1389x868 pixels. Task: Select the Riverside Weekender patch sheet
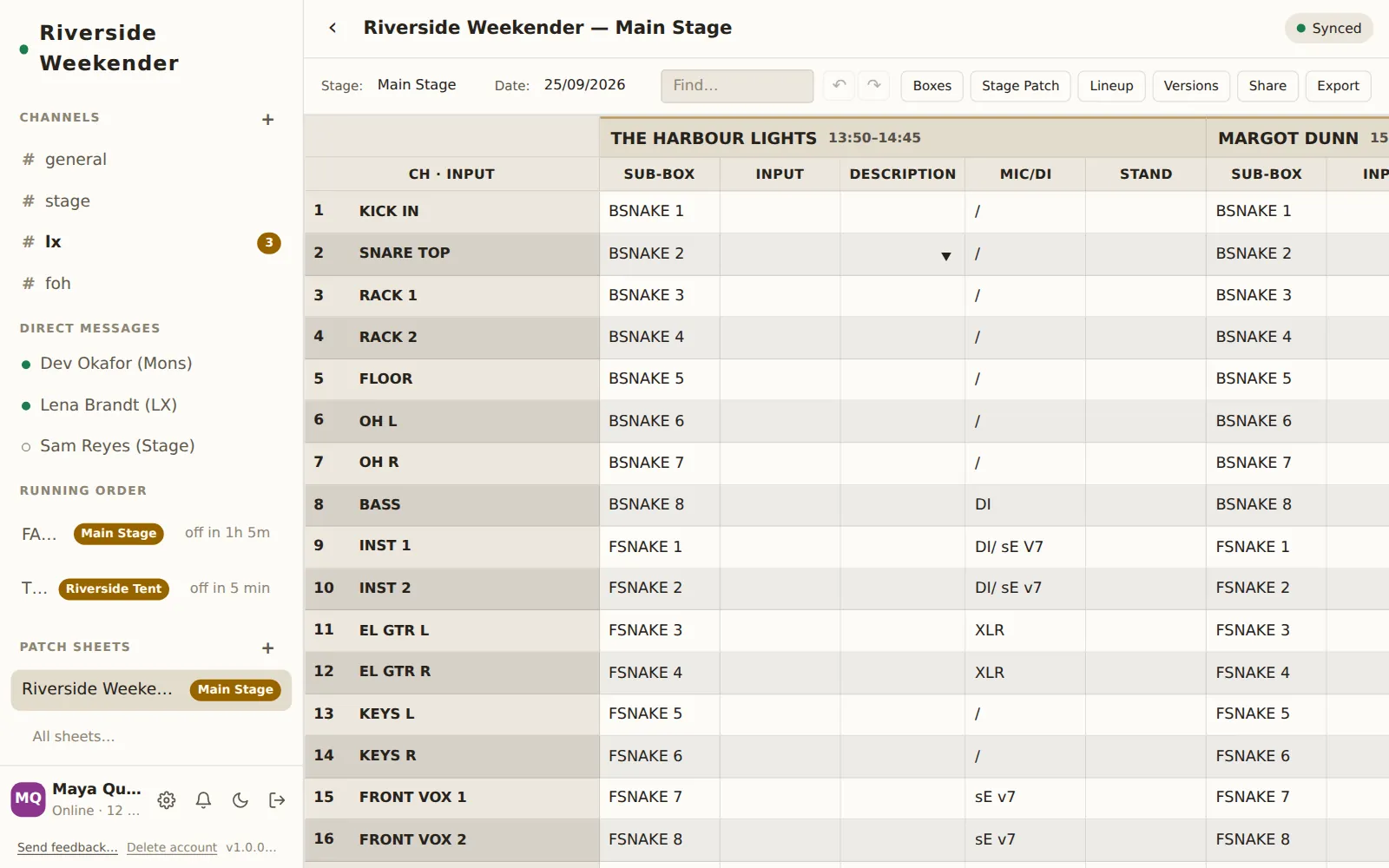pyautogui.click(x=151, y=690)
